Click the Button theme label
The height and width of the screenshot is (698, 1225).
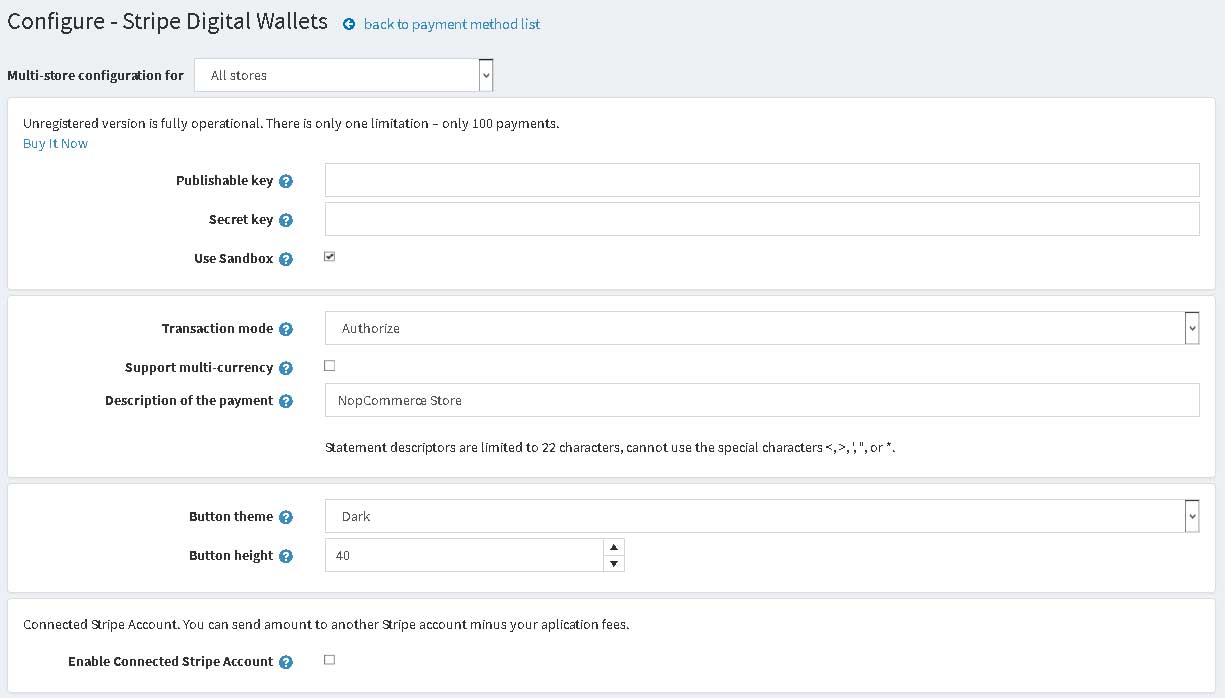(231, 516)
